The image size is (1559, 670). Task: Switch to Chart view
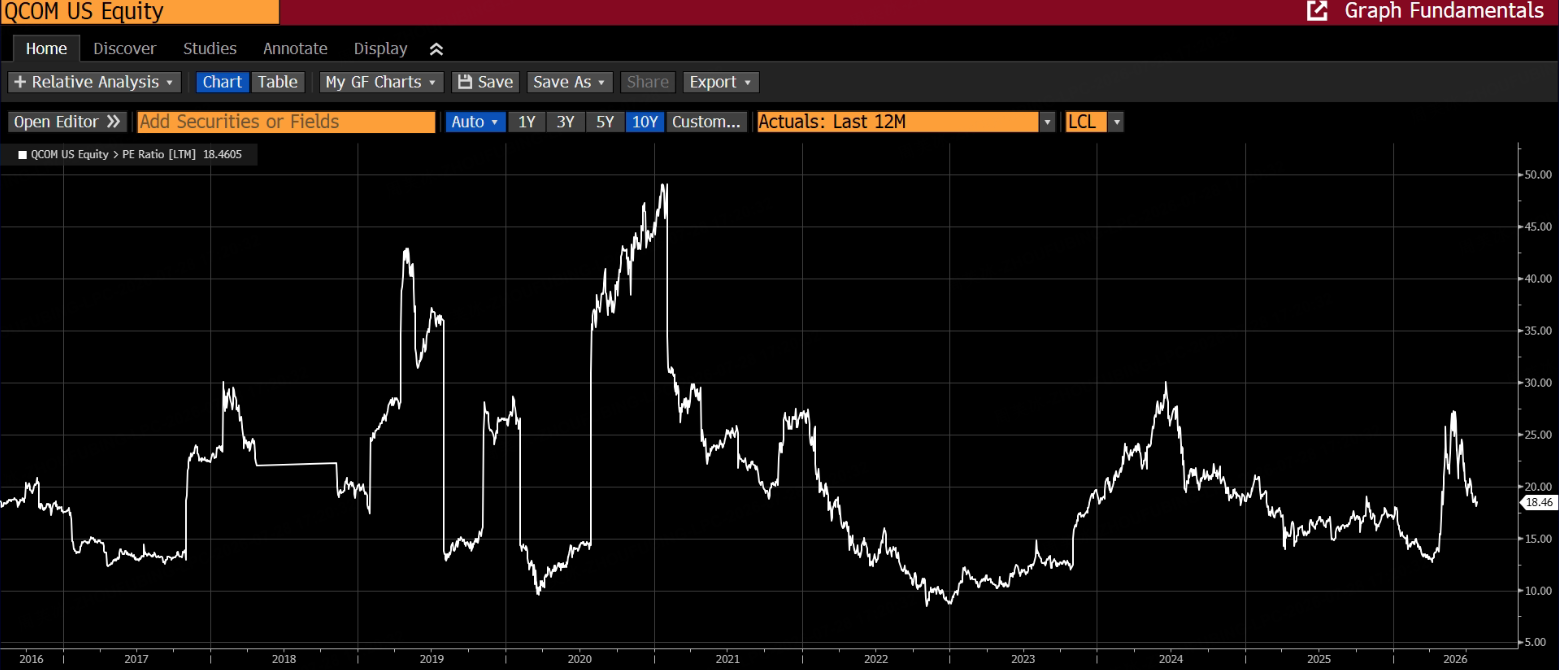click(x=222, y=82)
